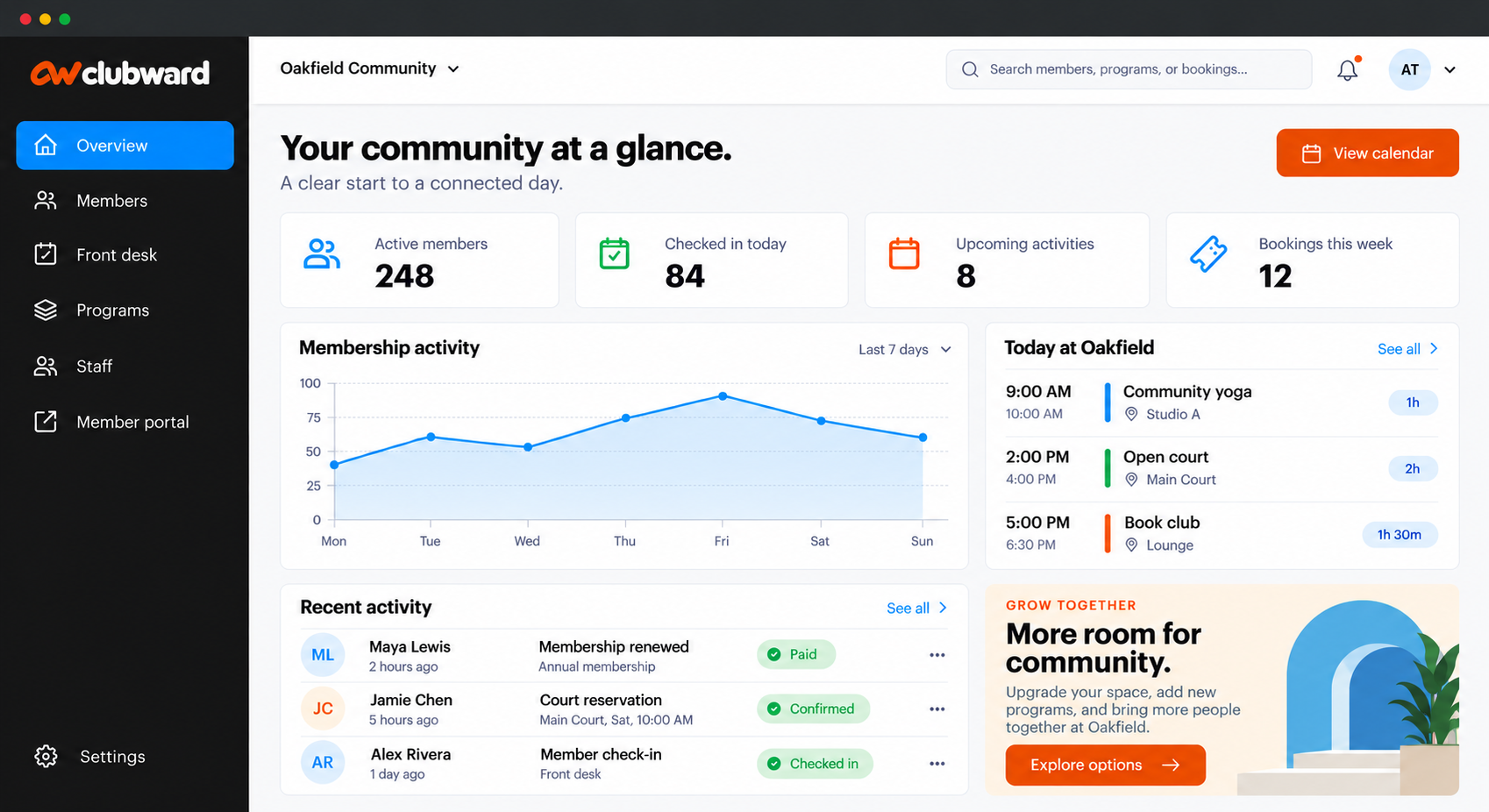Click the Active members people icon
Viewport: 1489px width, 812px height.
point(322,254)
